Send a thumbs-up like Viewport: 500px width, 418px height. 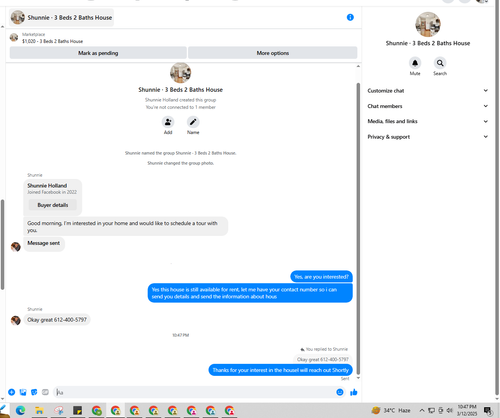click(354, 392)
